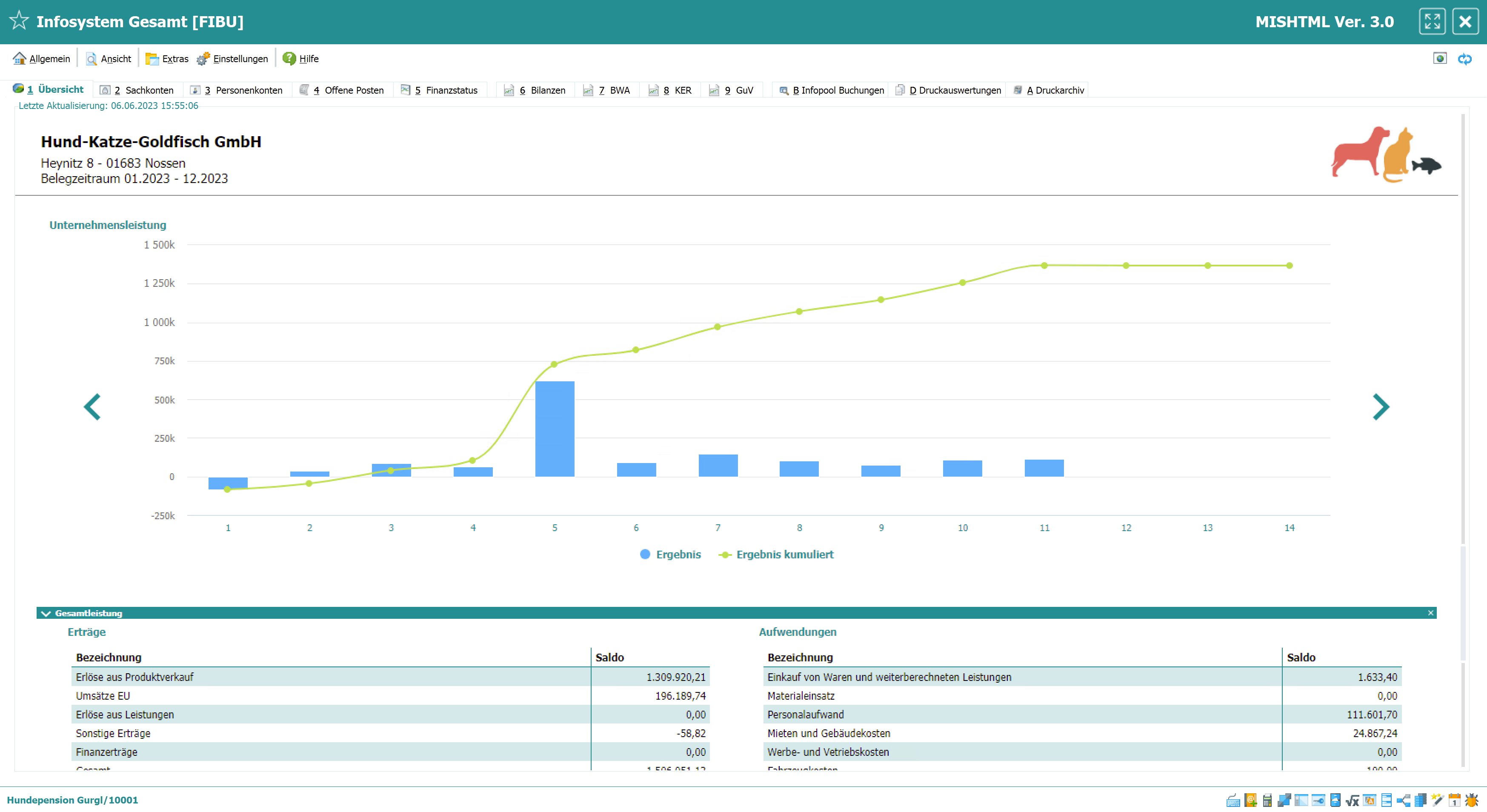
Task: Click the keyboard icon in status bar
Action: 1234,801
